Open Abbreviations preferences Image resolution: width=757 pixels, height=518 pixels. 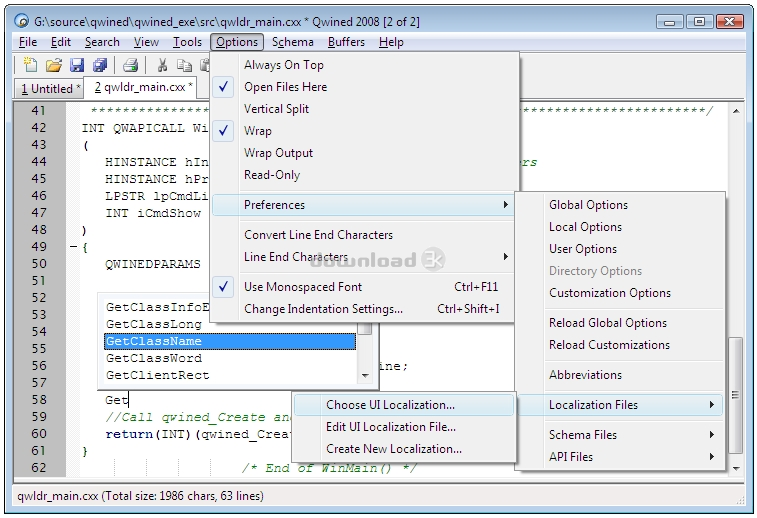(620, 375)
